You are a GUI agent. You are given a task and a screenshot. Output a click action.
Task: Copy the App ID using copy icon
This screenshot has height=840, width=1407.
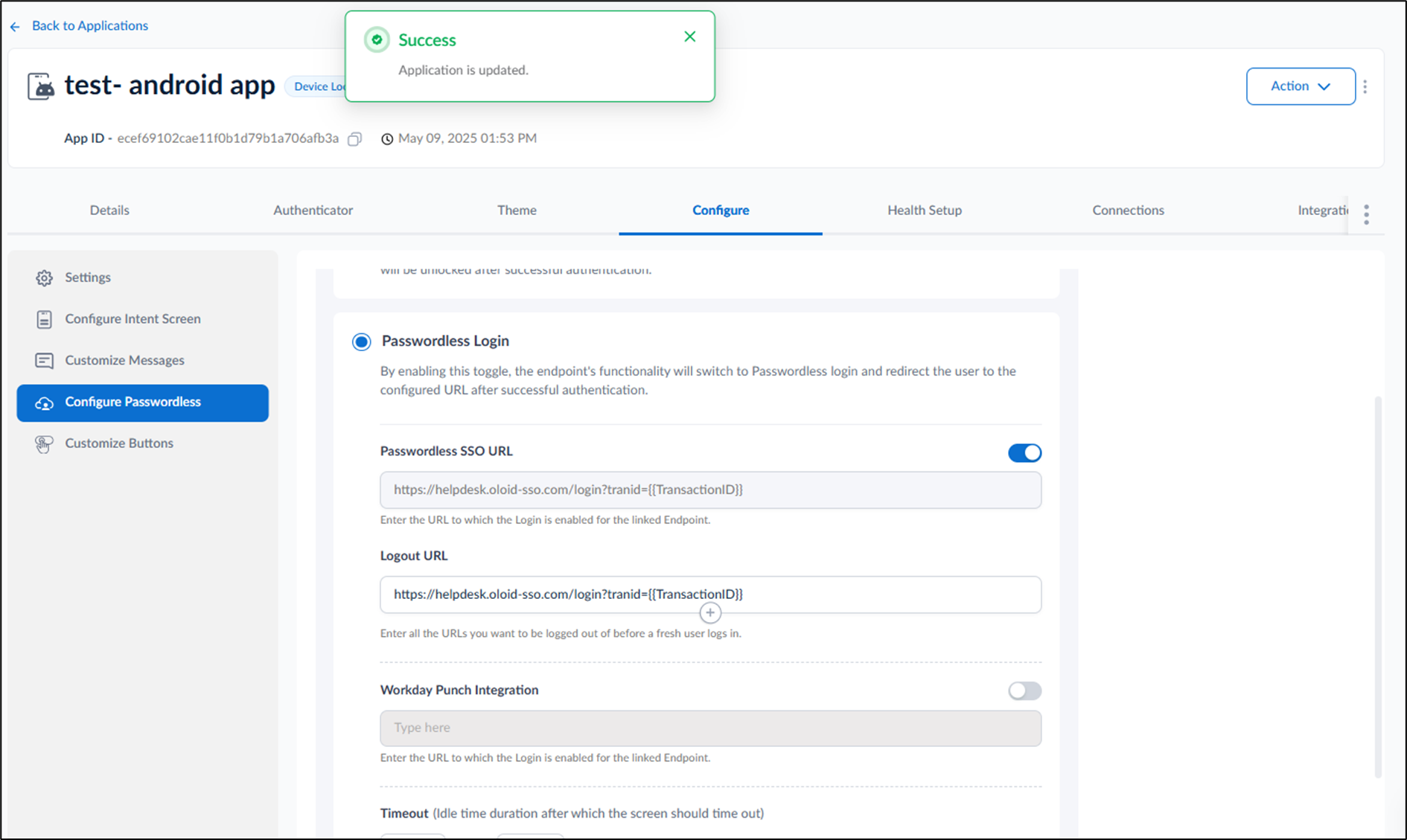click(355, 138)
